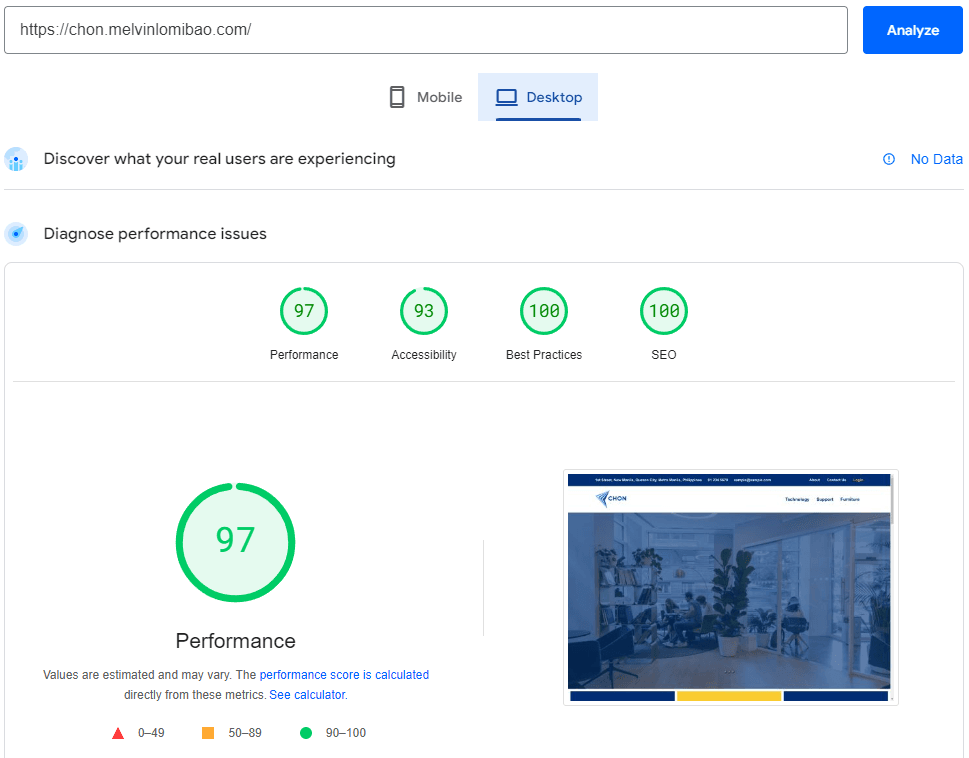
Task: Click the desktop laptop icon
Action: click(x=507, y=97)
